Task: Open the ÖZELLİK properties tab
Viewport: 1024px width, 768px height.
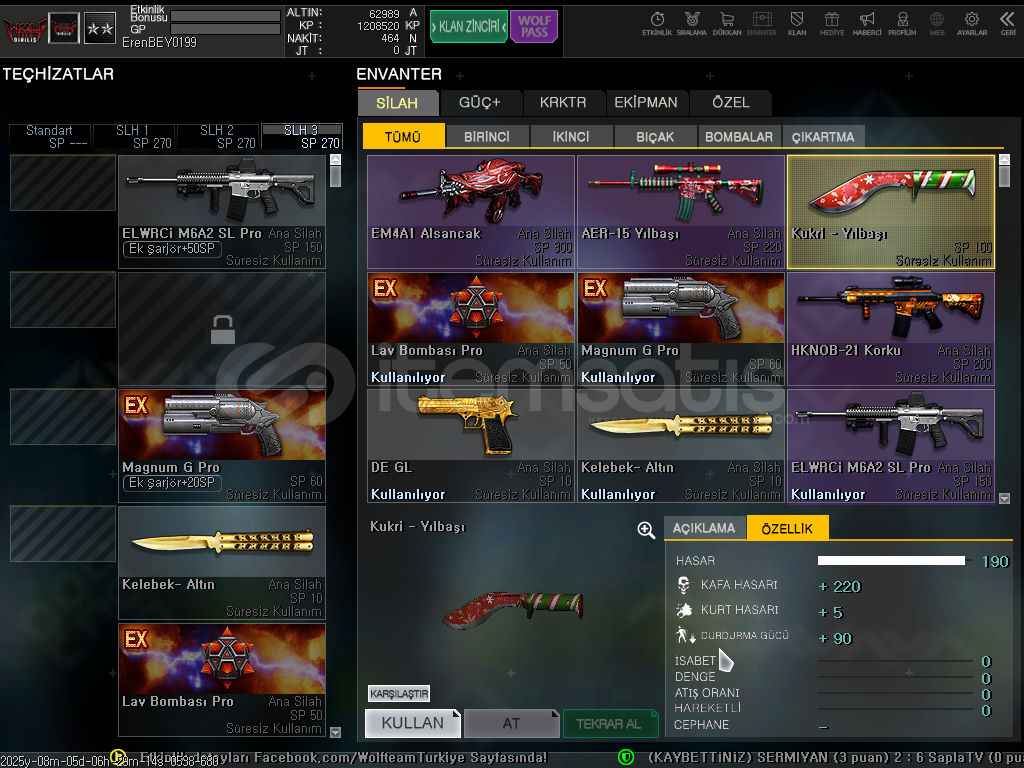Action: click(x=788, y=528)
